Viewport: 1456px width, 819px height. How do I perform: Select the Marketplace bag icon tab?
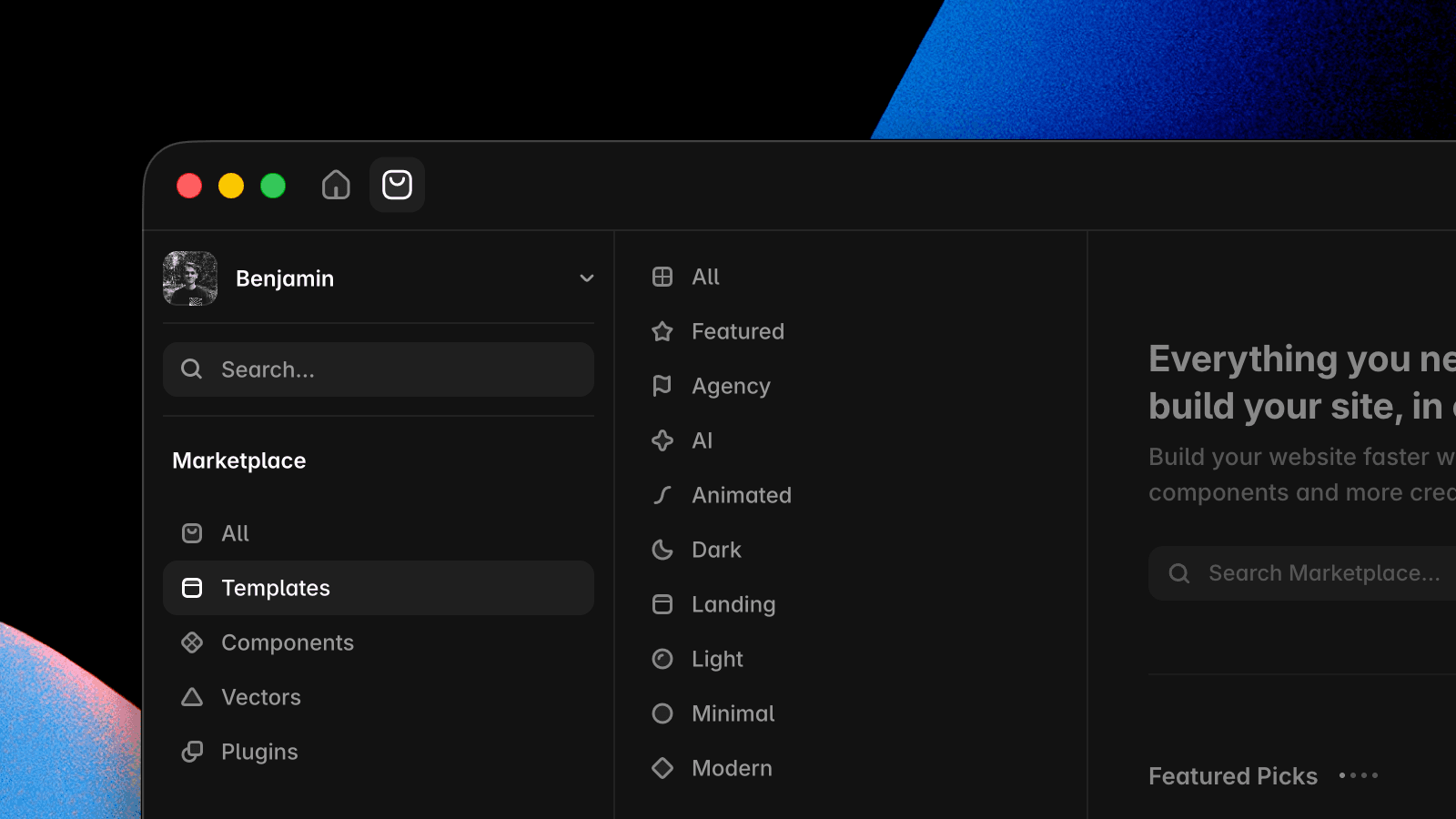pyautogui.click(x=397, y=185)
